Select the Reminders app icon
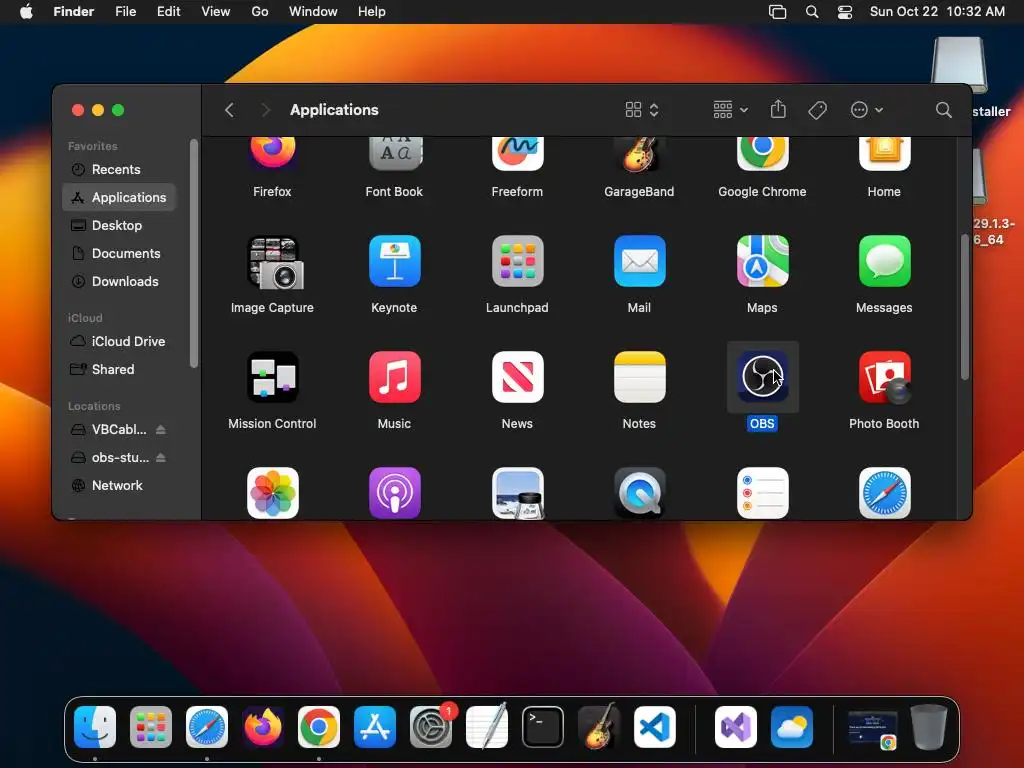The width and height of the screenshot is (1024, 768). [x=762, y=493]
